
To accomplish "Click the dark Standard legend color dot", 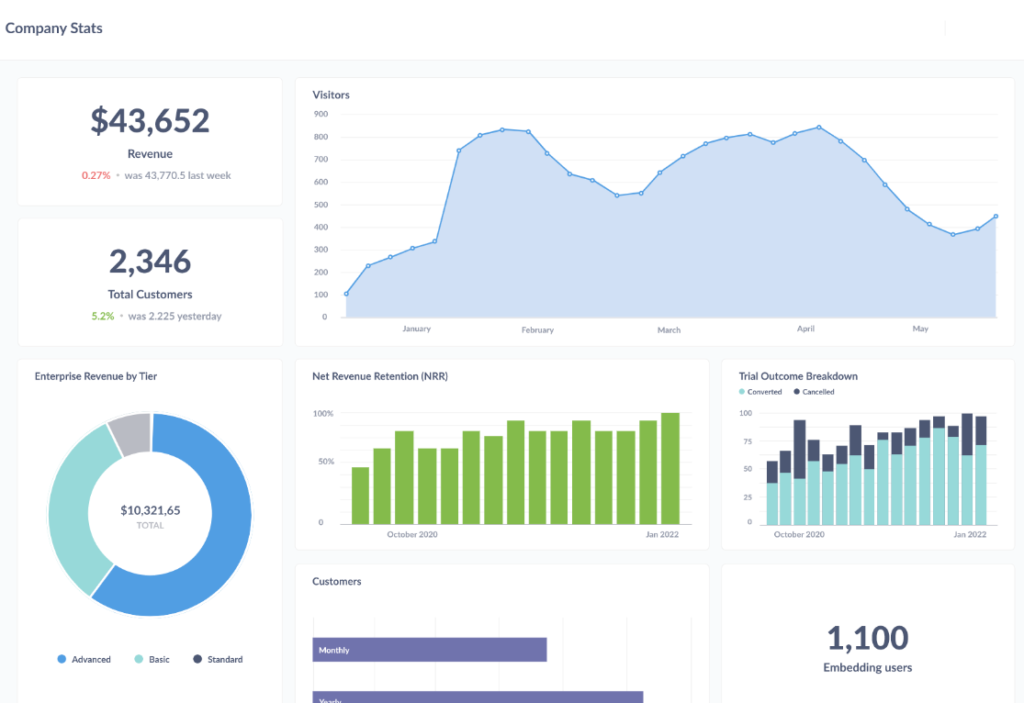I will (x=197, y=659).
